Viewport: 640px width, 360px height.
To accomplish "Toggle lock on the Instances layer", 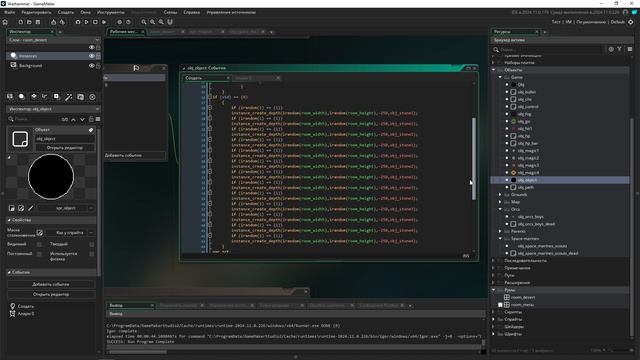I will (98, 56).
